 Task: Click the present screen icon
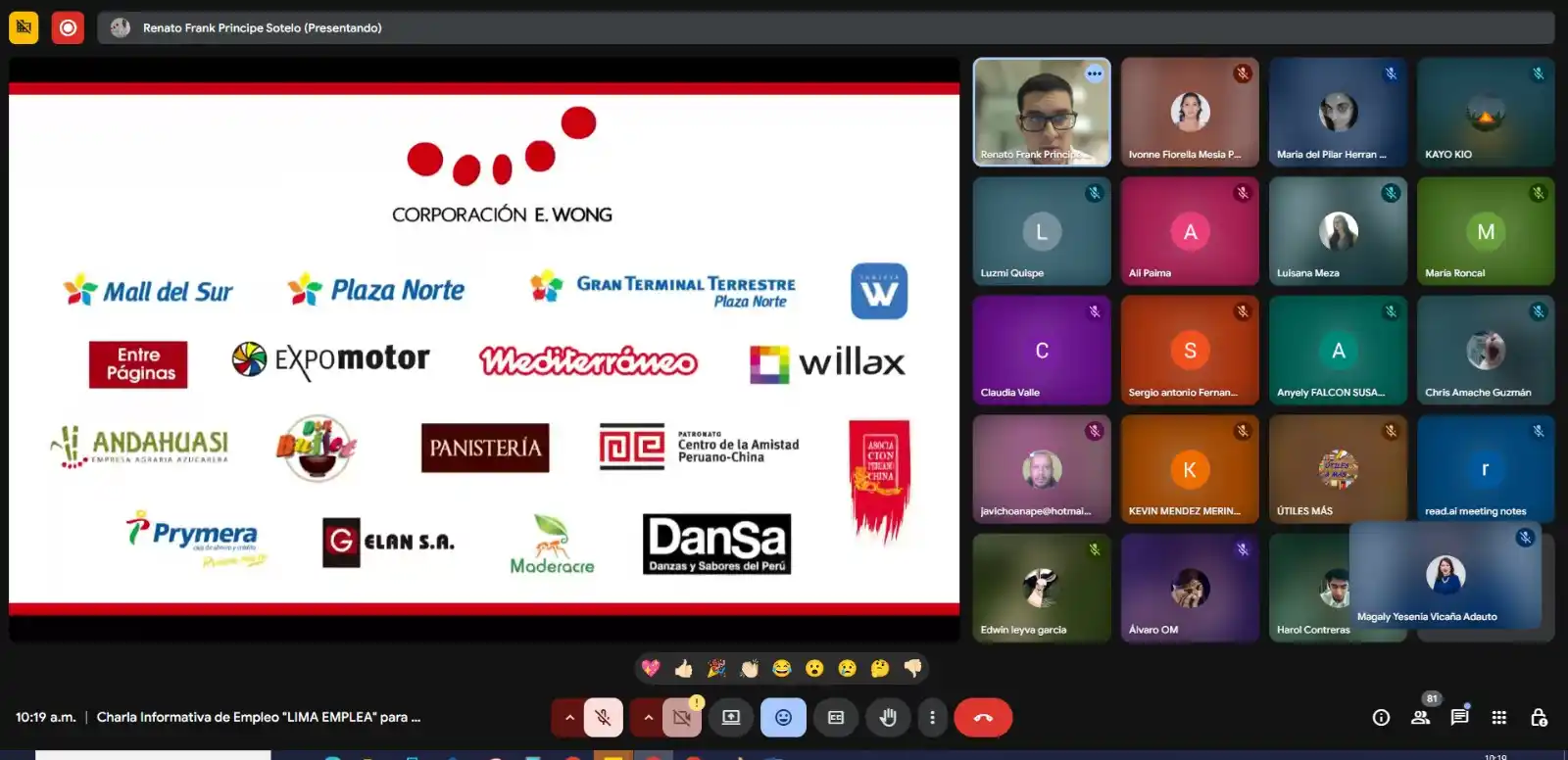(731, 718)
